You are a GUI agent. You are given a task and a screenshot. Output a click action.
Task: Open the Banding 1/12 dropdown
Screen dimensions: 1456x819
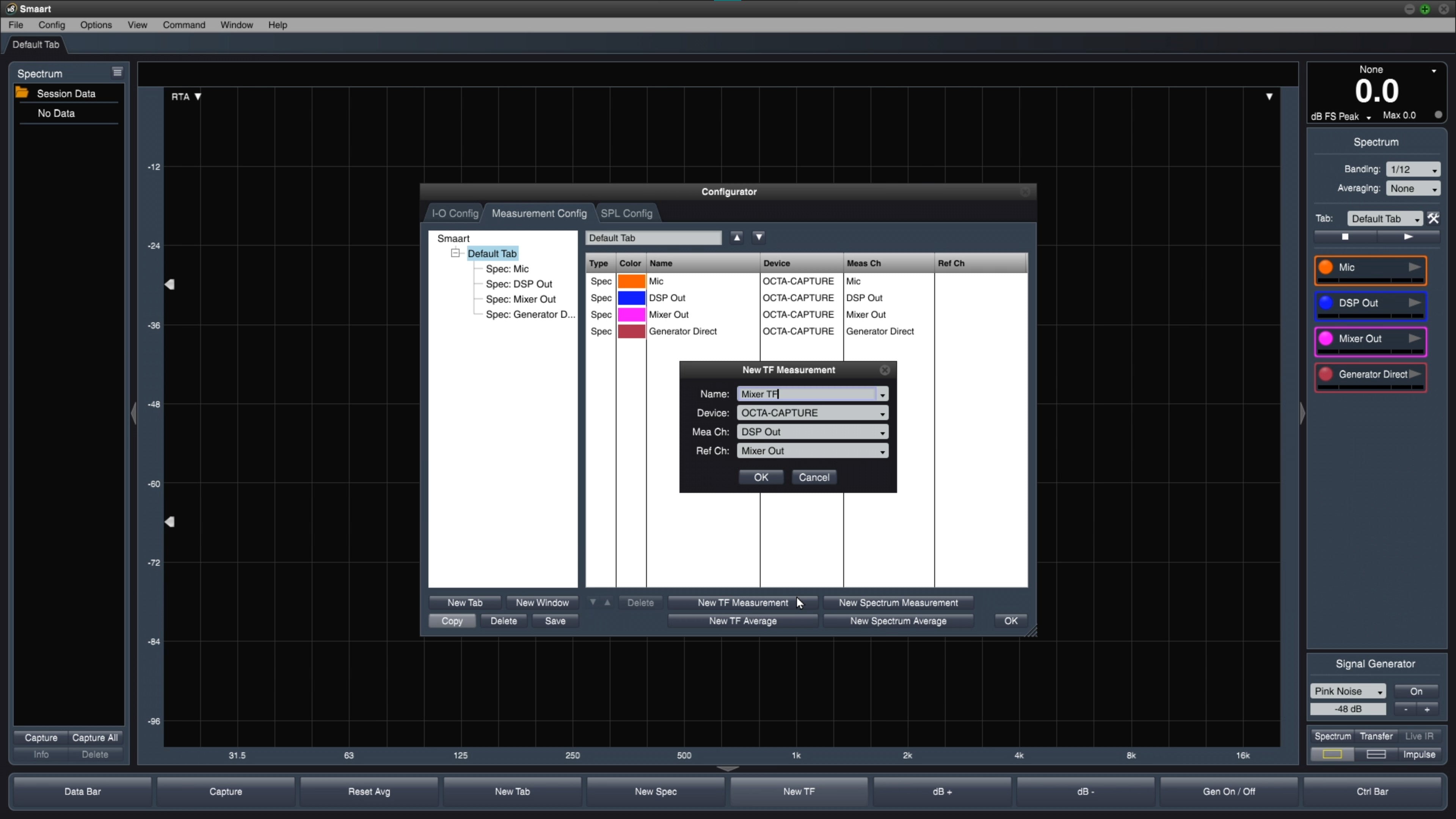[x=1412, y=169]
